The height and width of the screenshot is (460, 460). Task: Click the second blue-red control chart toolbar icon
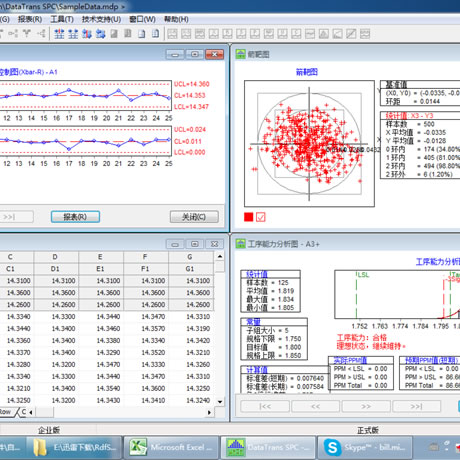pyautogui.click(x=73, y=34)
